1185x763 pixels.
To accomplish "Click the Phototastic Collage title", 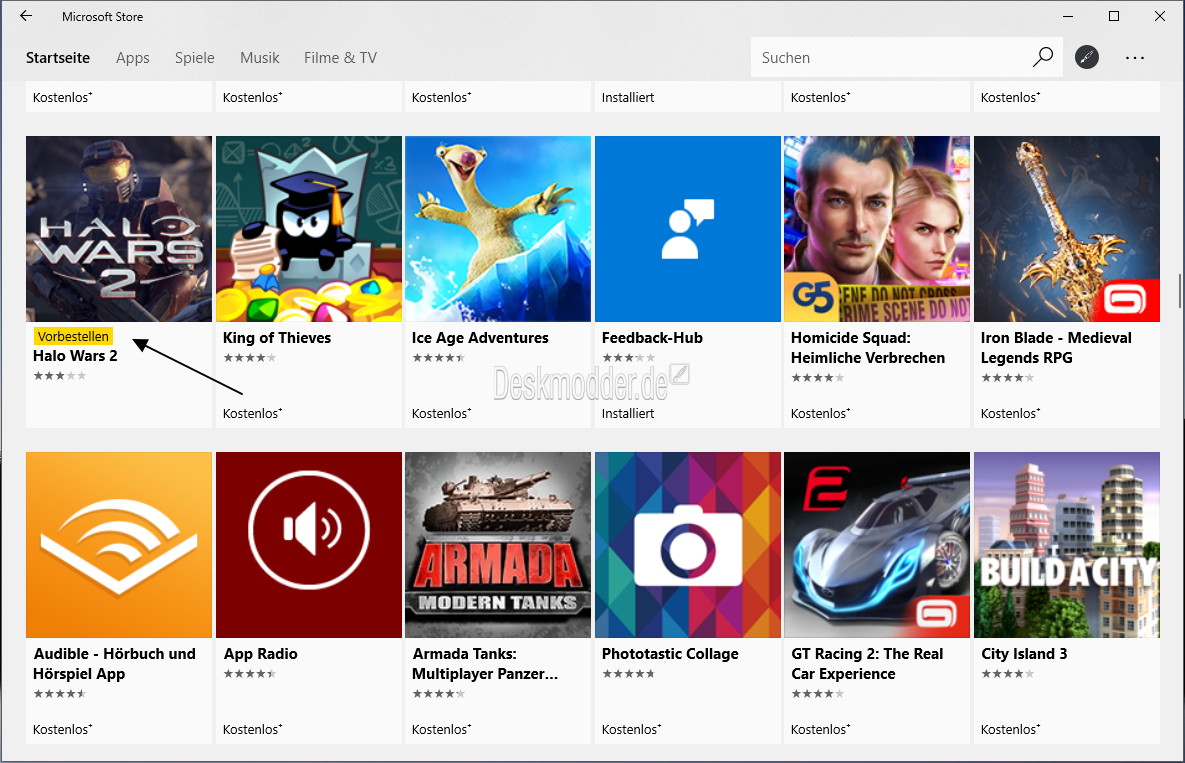I will (670, 653).
